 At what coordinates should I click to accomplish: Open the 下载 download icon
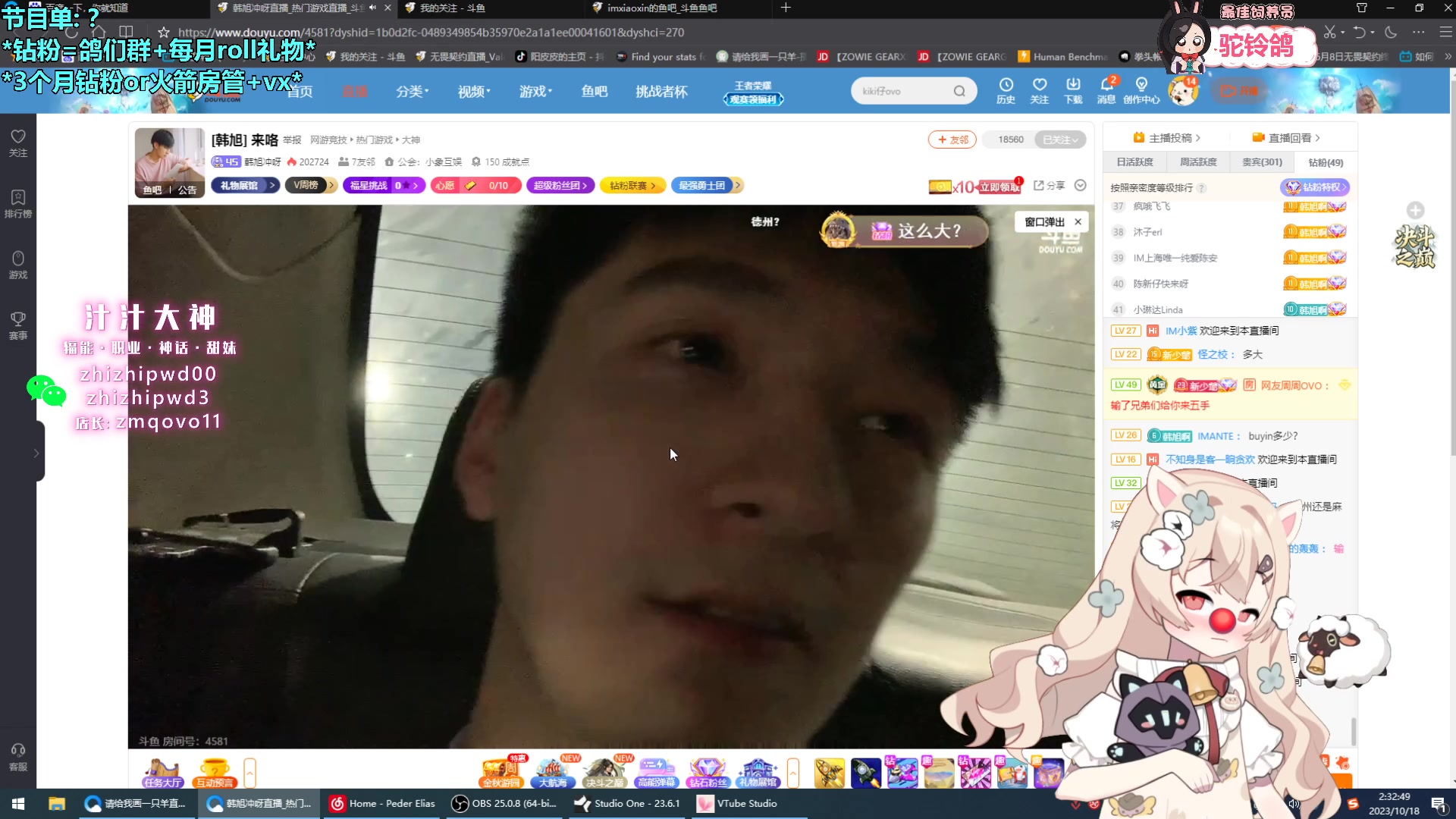pyautogui.click(x=1073, y=90)
